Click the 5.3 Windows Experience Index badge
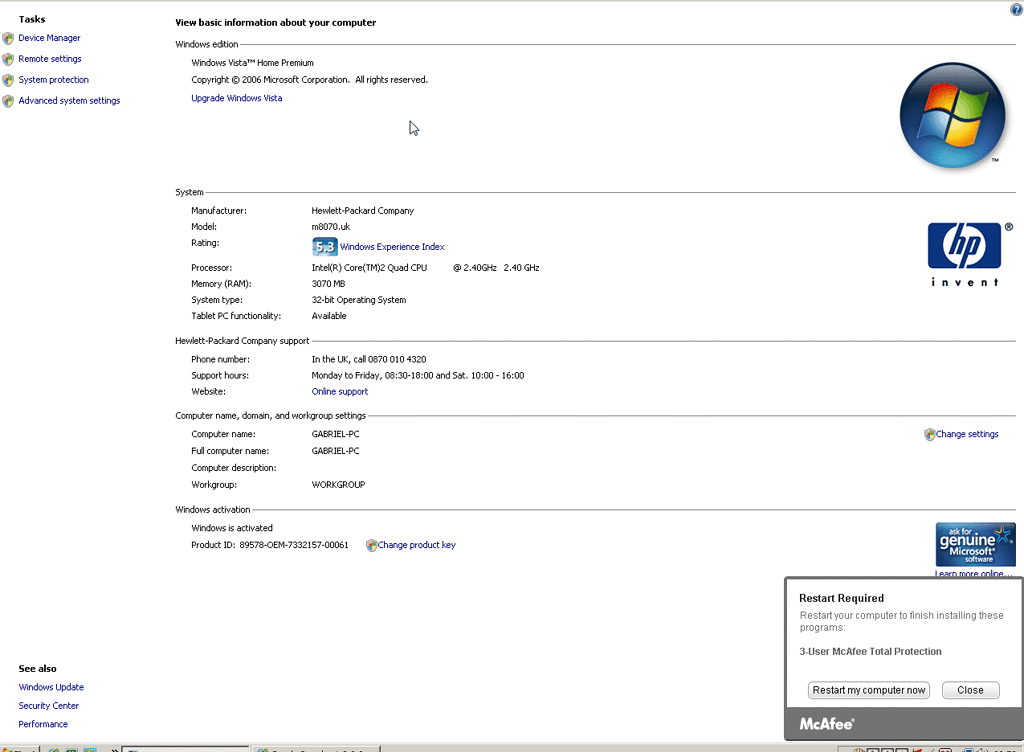1024x752 pixels. [324, 246]
